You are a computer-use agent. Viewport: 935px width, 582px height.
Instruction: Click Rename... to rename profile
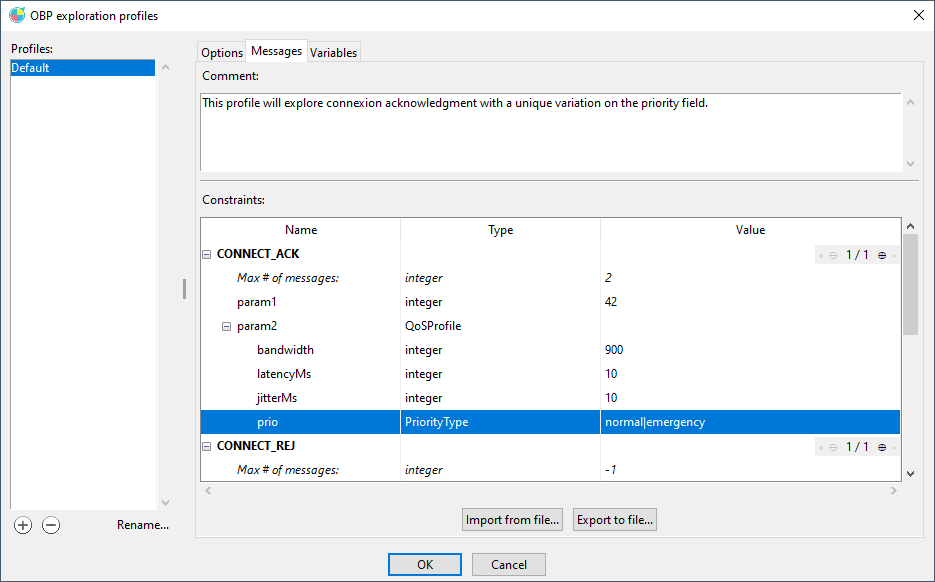143,525
